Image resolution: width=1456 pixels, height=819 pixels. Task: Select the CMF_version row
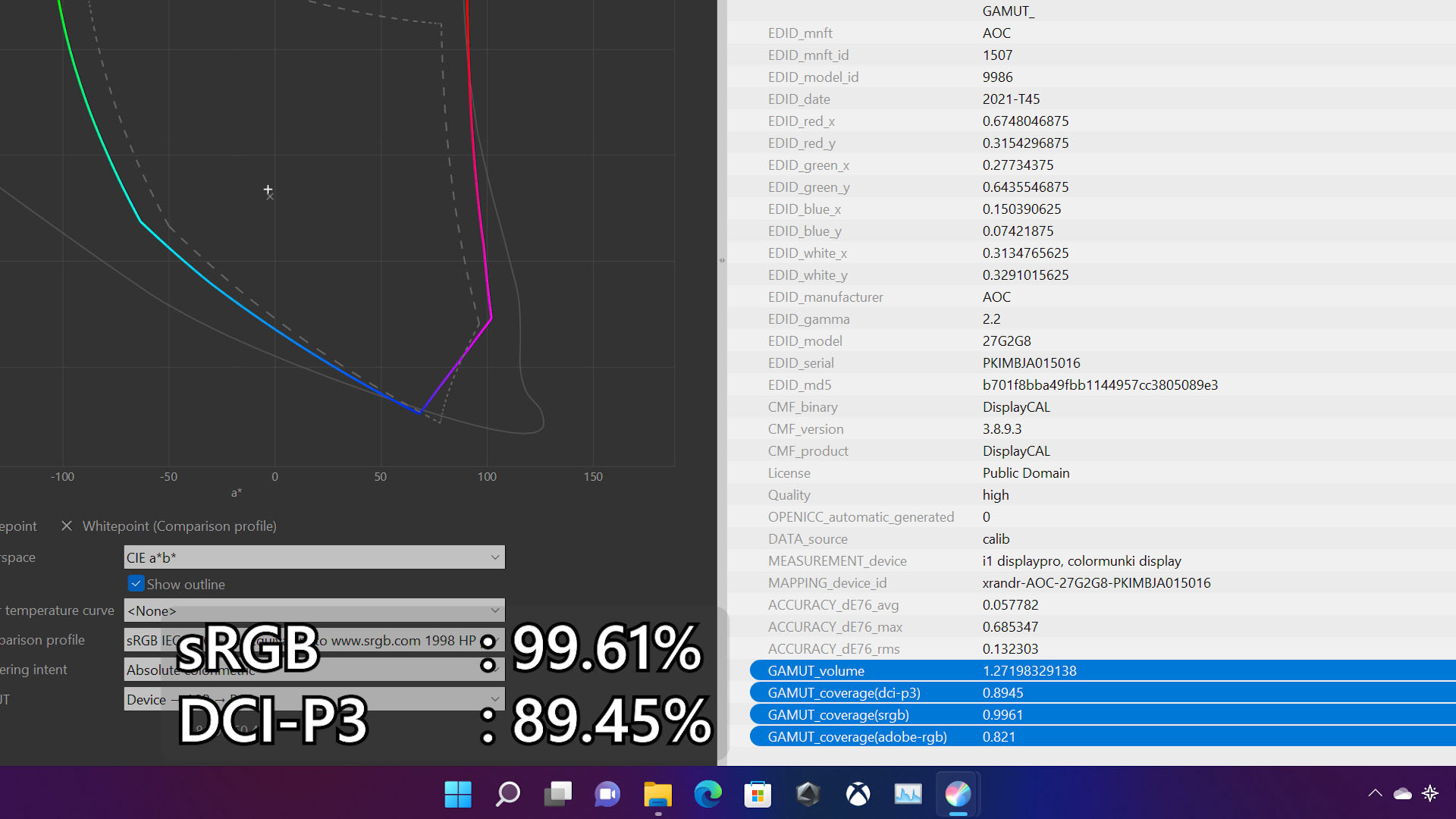[1092, 428]
